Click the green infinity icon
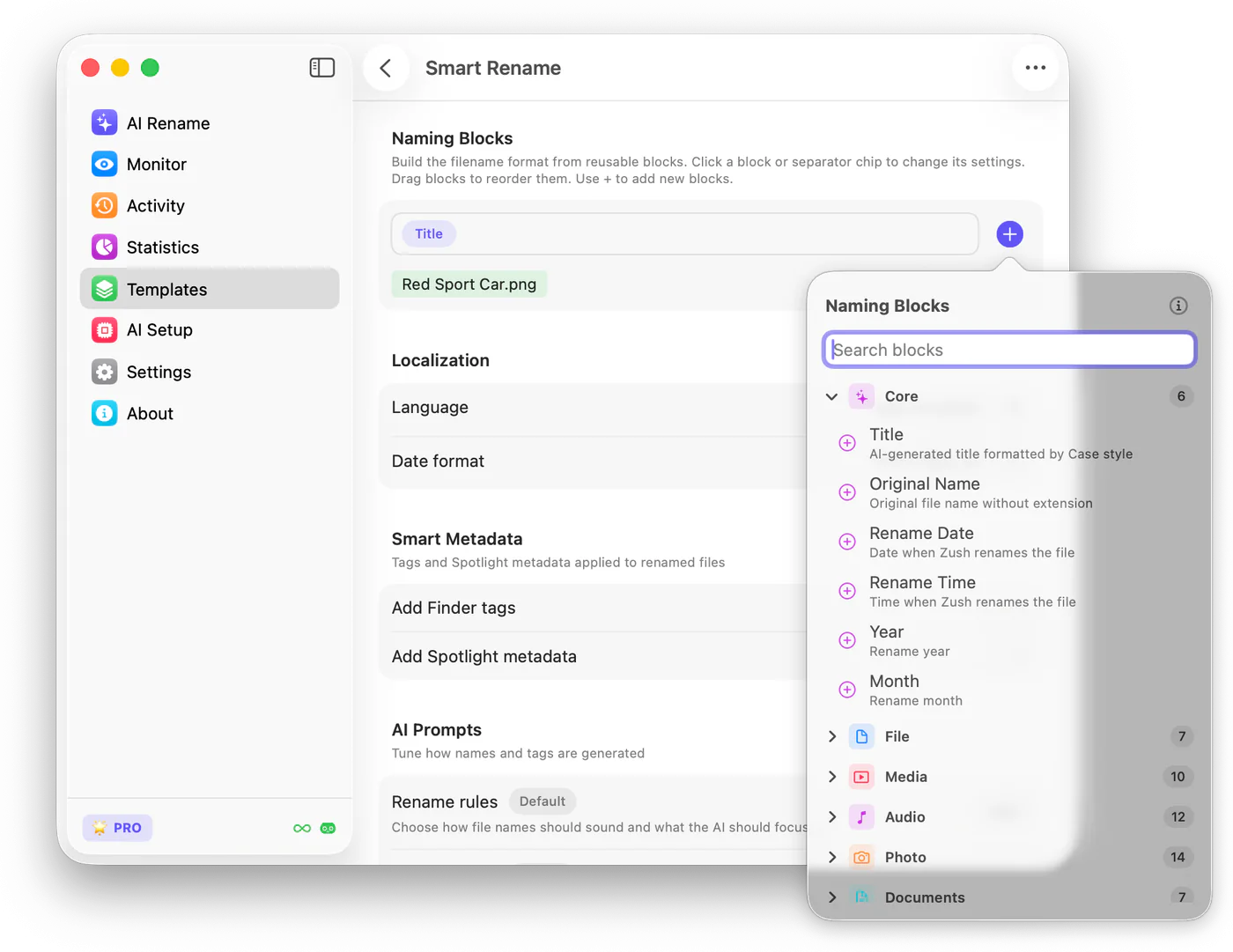The image size is (1233, 952). coord(302,829)
